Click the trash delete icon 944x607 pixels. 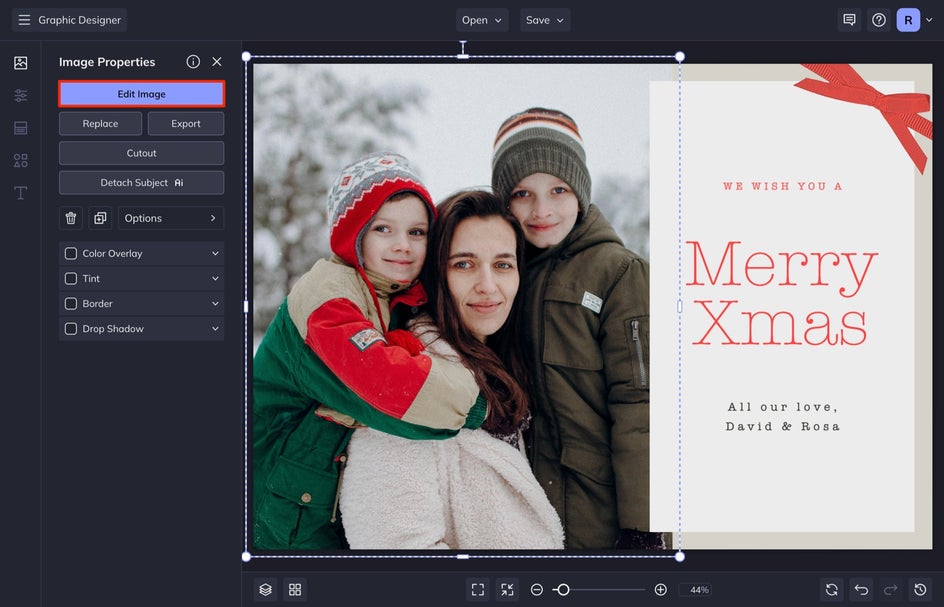click(71, 218)
